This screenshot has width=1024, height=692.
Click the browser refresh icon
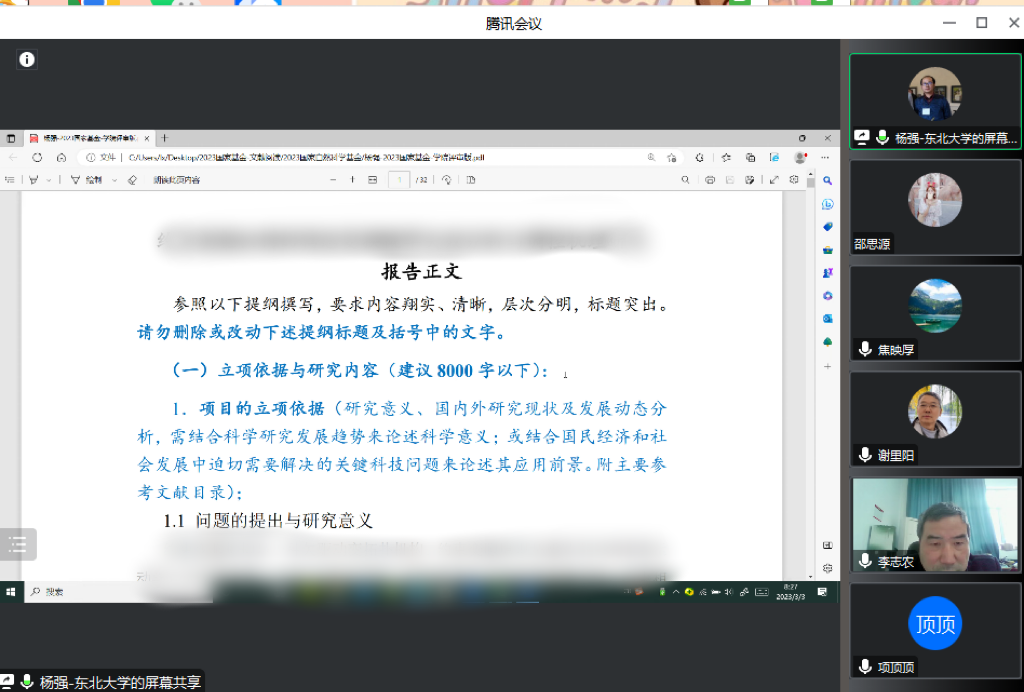click(x=37, y=157)
